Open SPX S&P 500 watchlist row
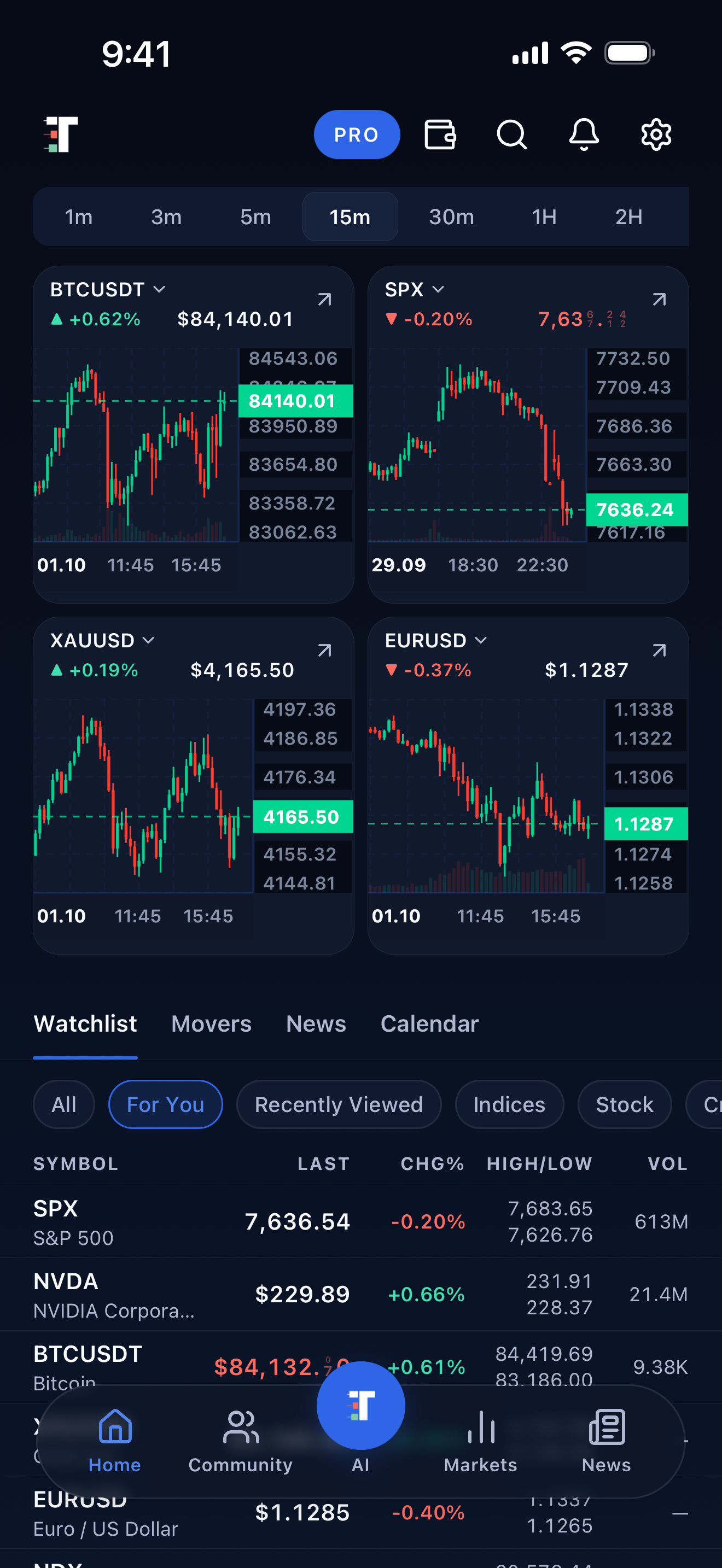Viewport: 722px width, 1568px height. point(361,1222)
